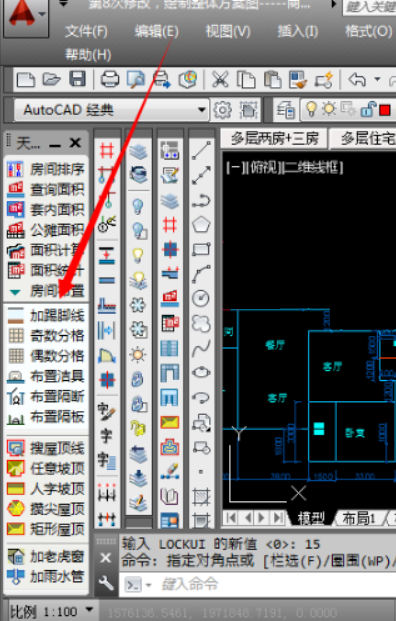Open the 视图(V) menu

[228, 31]
